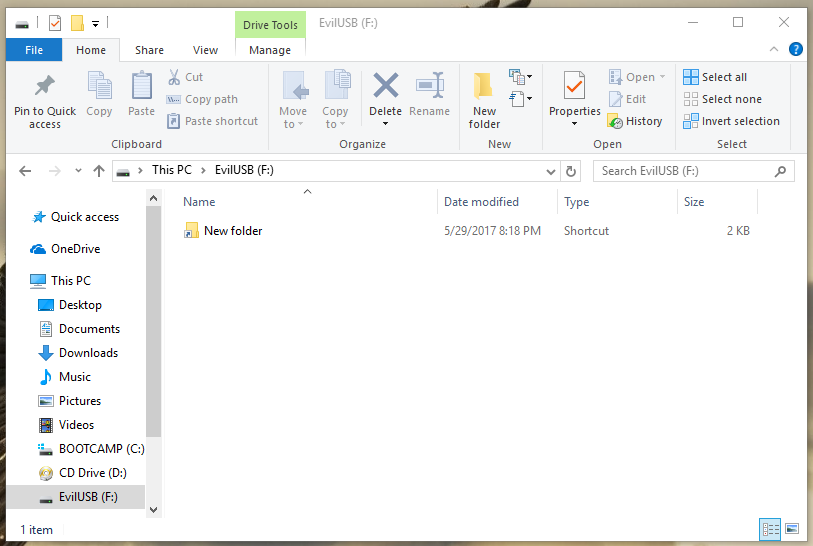Open the Manage tab
813x546 pixels.
(x=270, y=50)
